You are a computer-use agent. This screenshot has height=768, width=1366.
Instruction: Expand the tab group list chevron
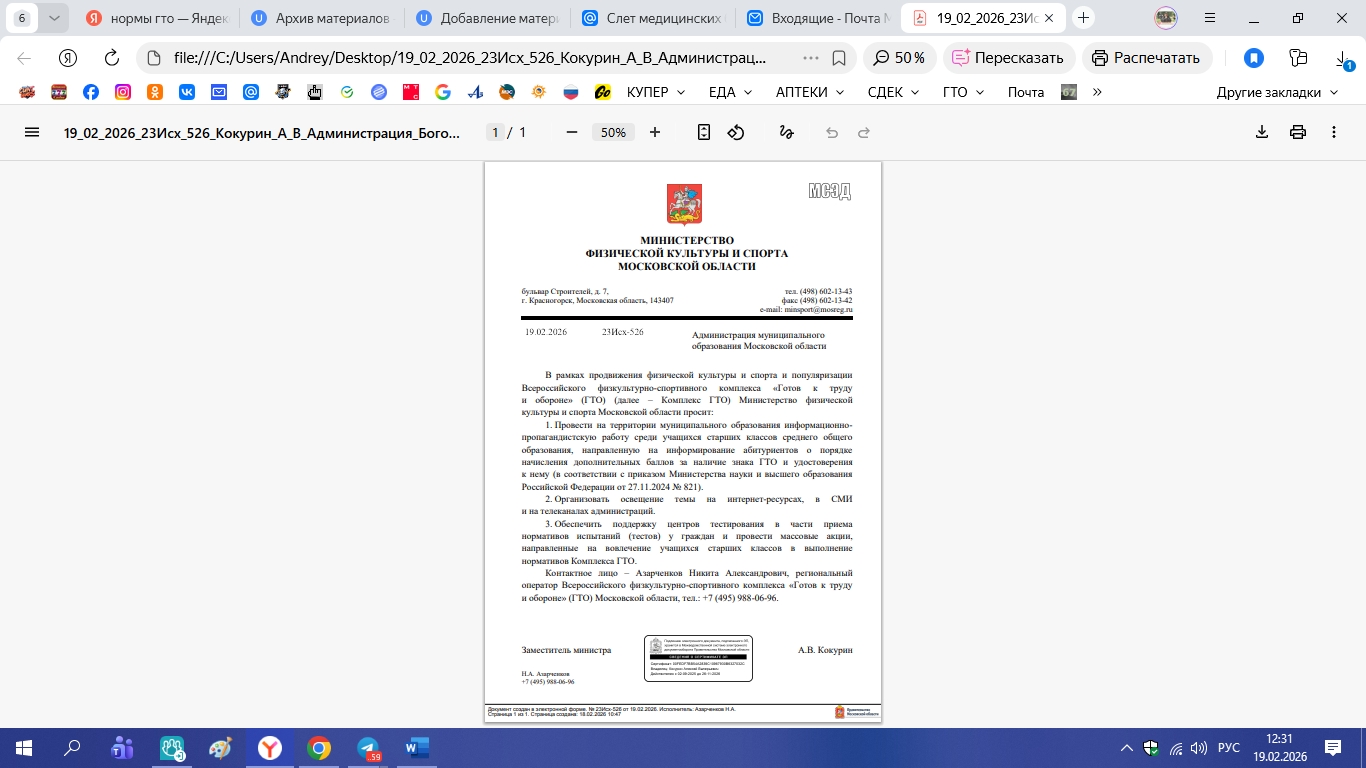[53, 18]
